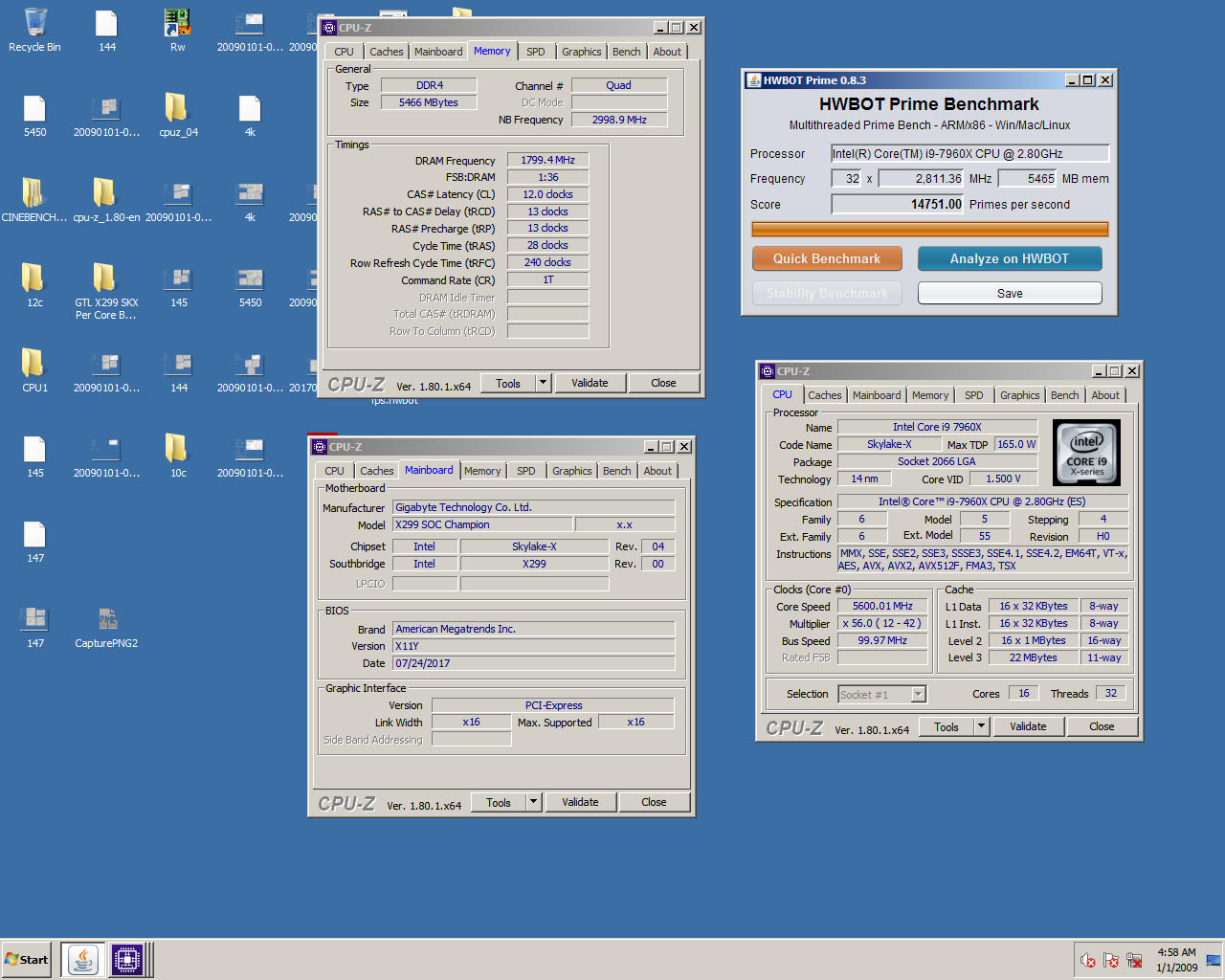Click Close button in Mainboard window
1225x980 pixels.
(x=654, y=802)
